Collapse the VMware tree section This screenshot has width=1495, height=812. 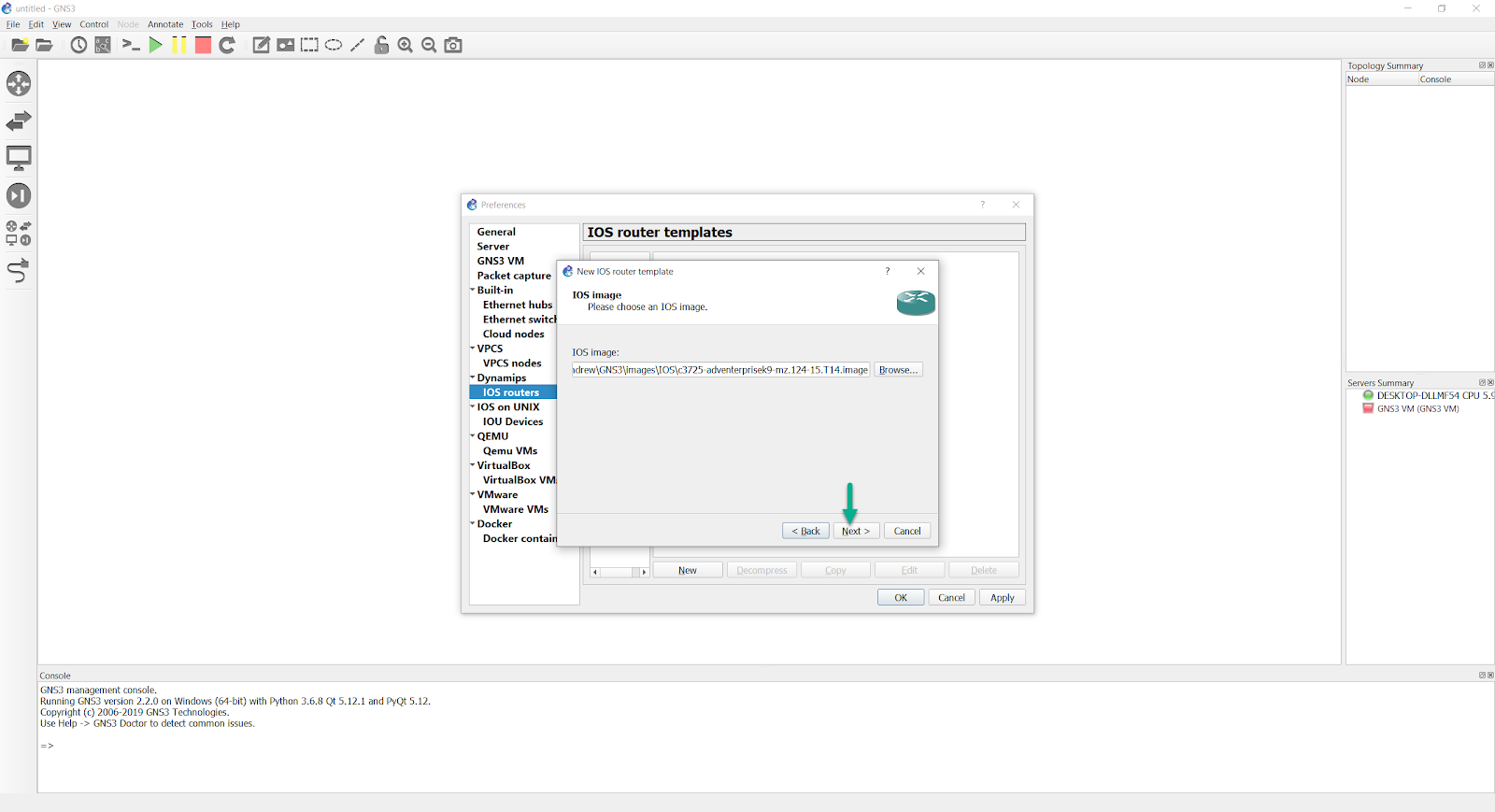[473, 494]
